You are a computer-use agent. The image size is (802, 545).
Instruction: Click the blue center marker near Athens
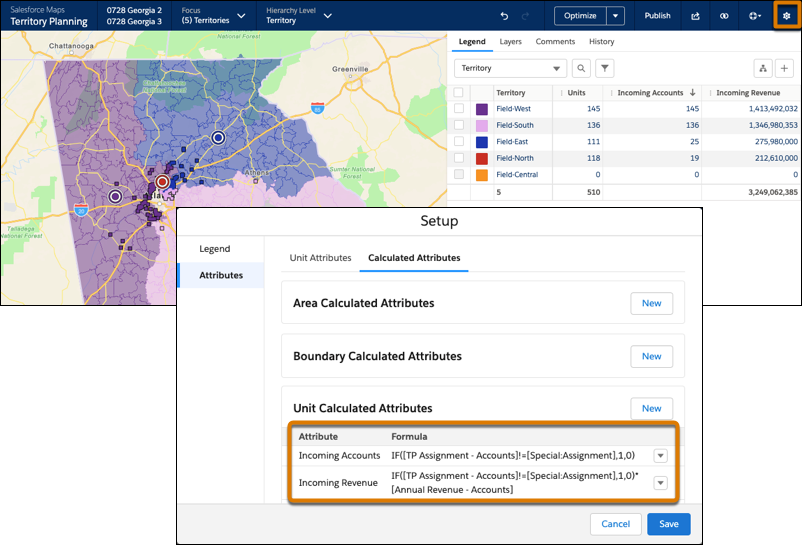[x=218, y=138]
